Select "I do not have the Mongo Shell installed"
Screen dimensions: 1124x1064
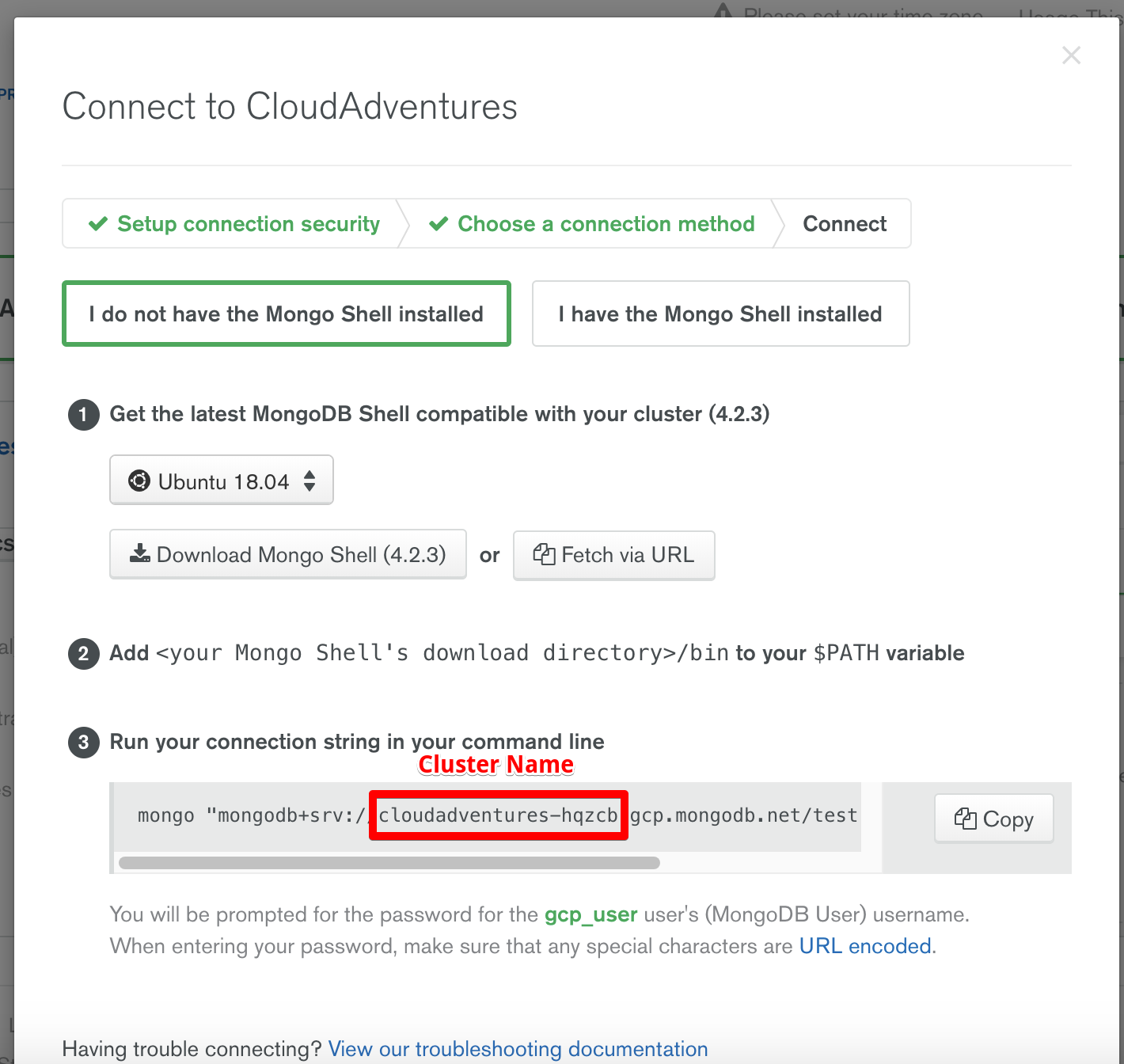point(286,314)
